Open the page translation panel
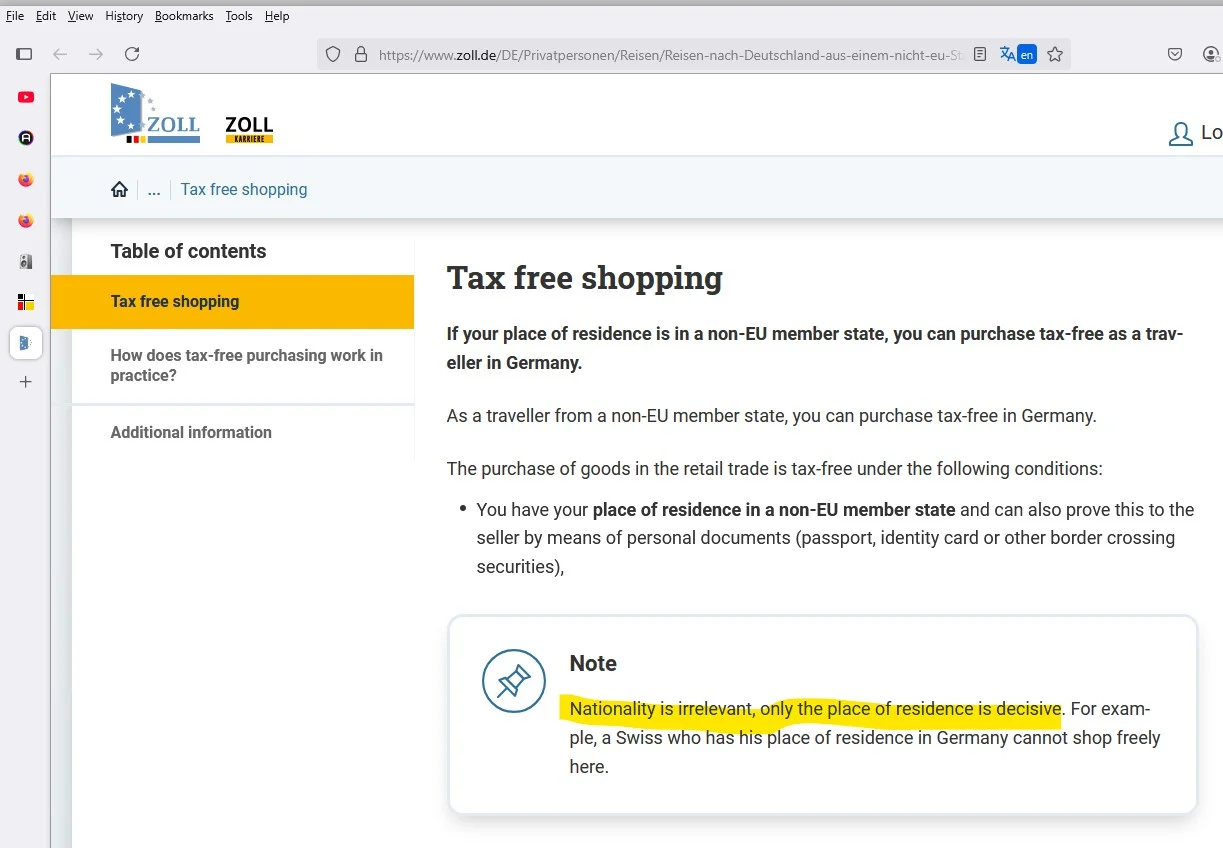This screenshot has width=1223, height=848. coord(1017,55)
